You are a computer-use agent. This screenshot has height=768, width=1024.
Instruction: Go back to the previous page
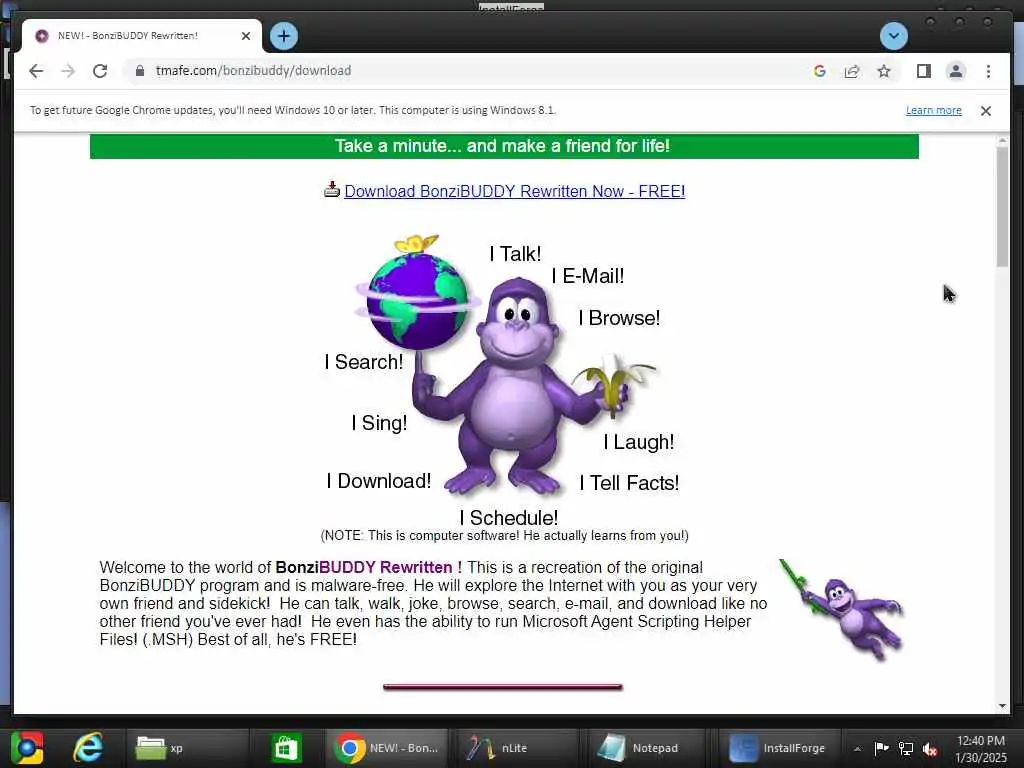pos(36,71)
